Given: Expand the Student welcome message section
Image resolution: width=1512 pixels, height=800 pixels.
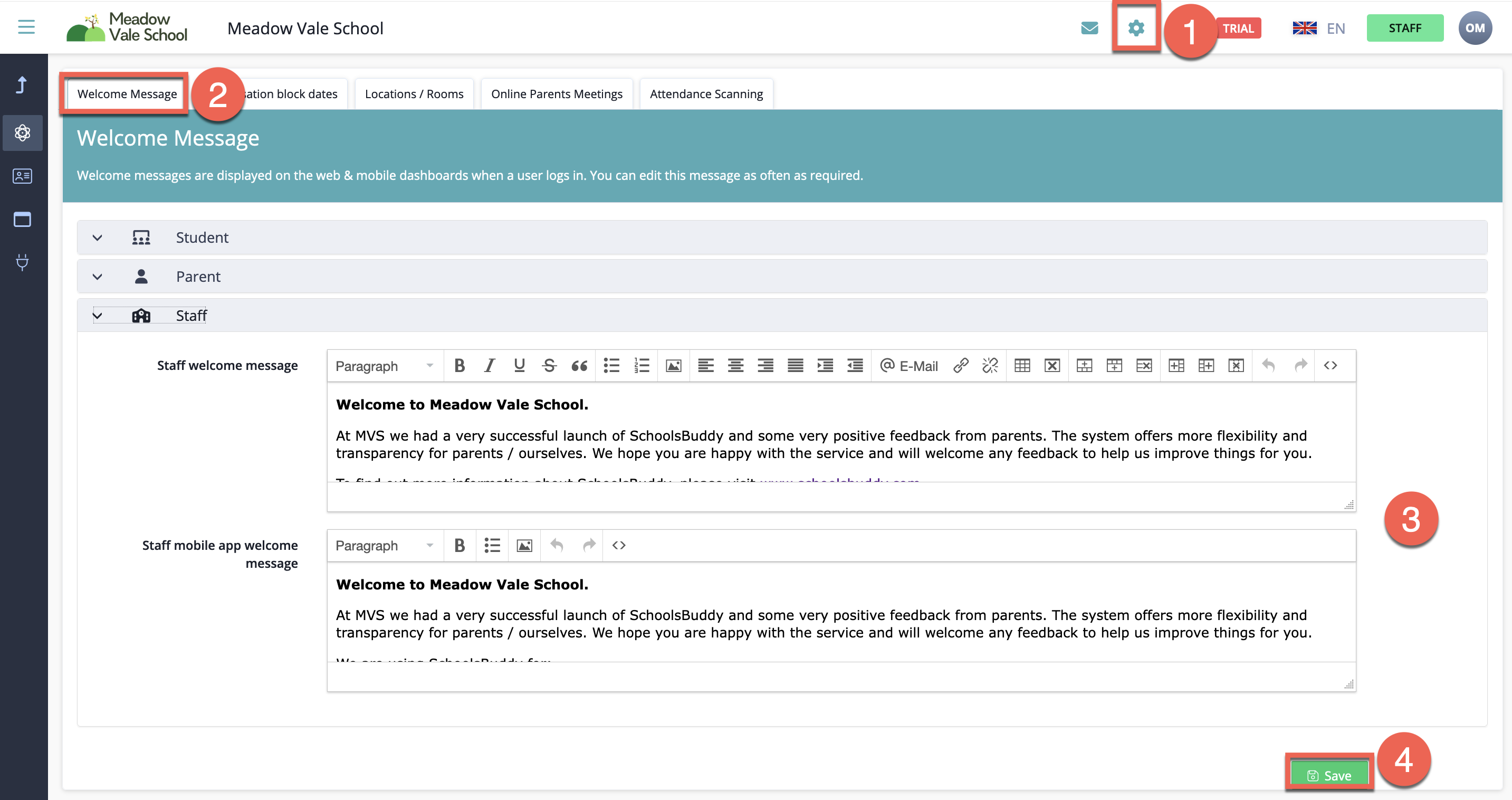Looking at the screenshot, I should point(98,237).
